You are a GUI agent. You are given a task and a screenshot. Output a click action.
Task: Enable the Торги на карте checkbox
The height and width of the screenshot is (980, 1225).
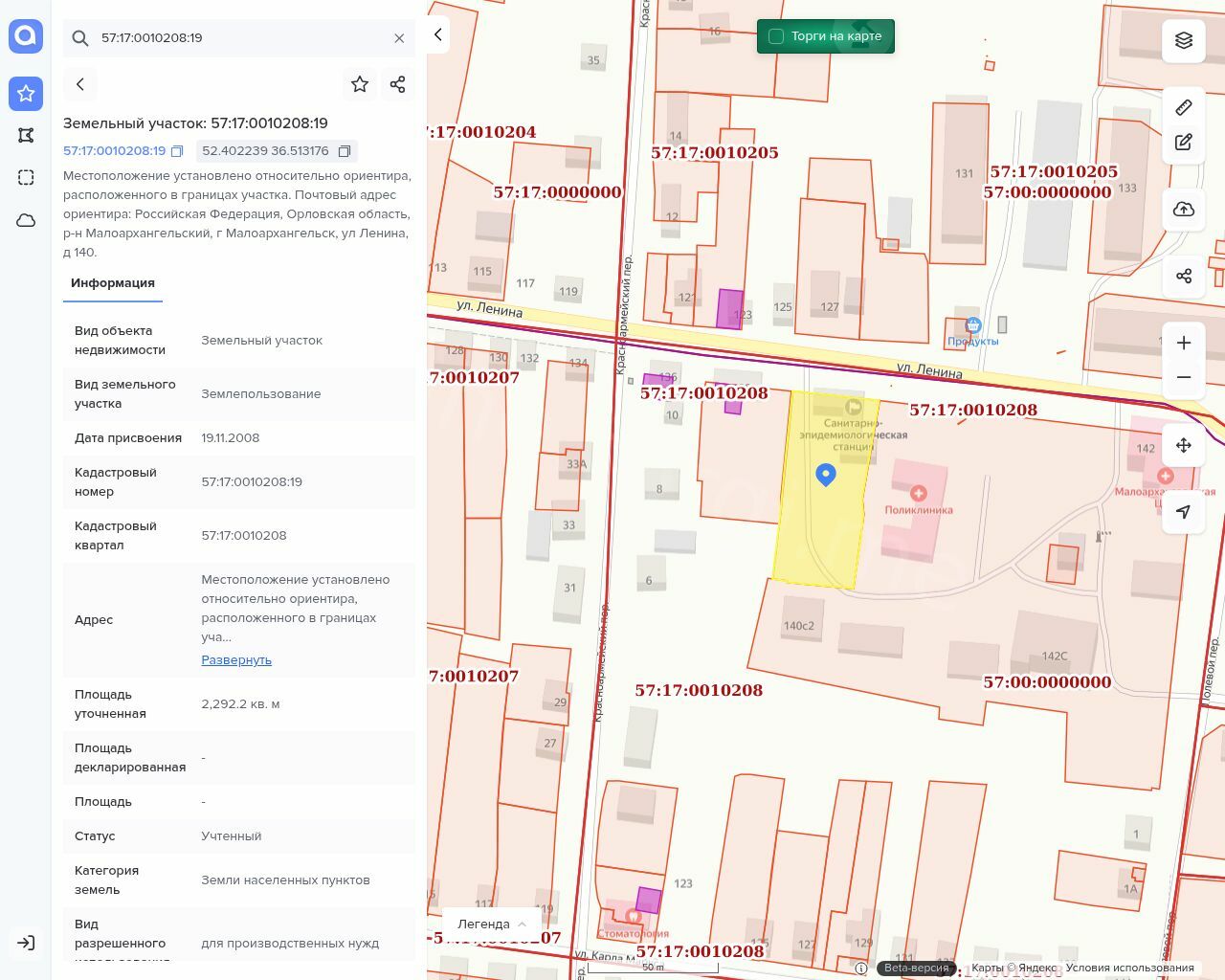tap(776, 36)
